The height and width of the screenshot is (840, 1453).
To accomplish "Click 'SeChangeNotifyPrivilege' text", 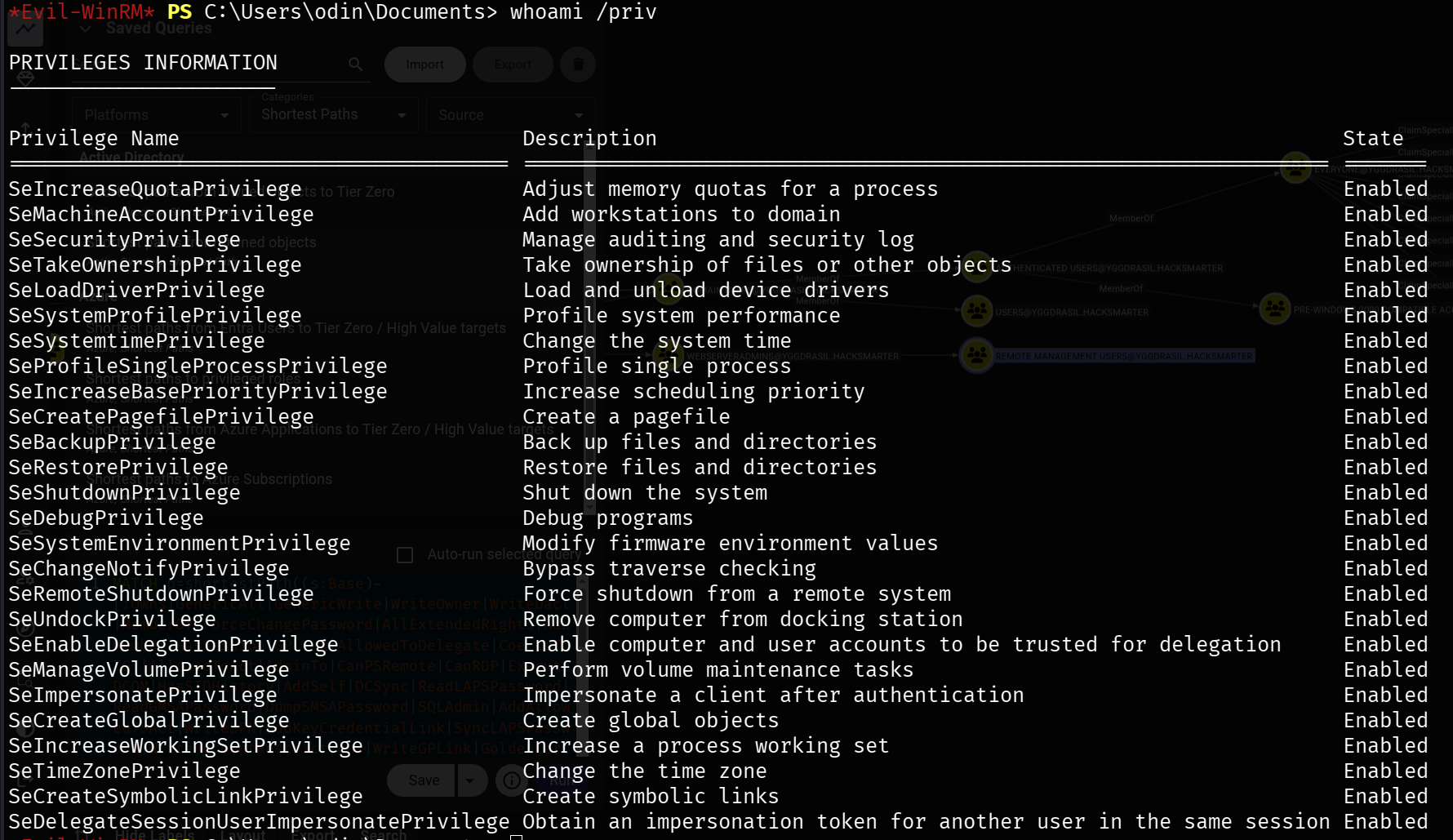I will [149, 569].
